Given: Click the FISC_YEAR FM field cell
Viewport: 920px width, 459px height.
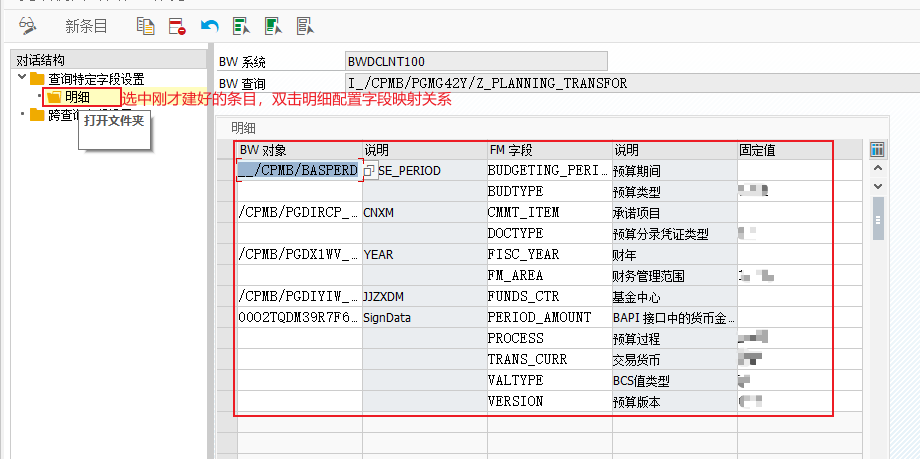Looking at the screenshot, I should pos(550,255).
